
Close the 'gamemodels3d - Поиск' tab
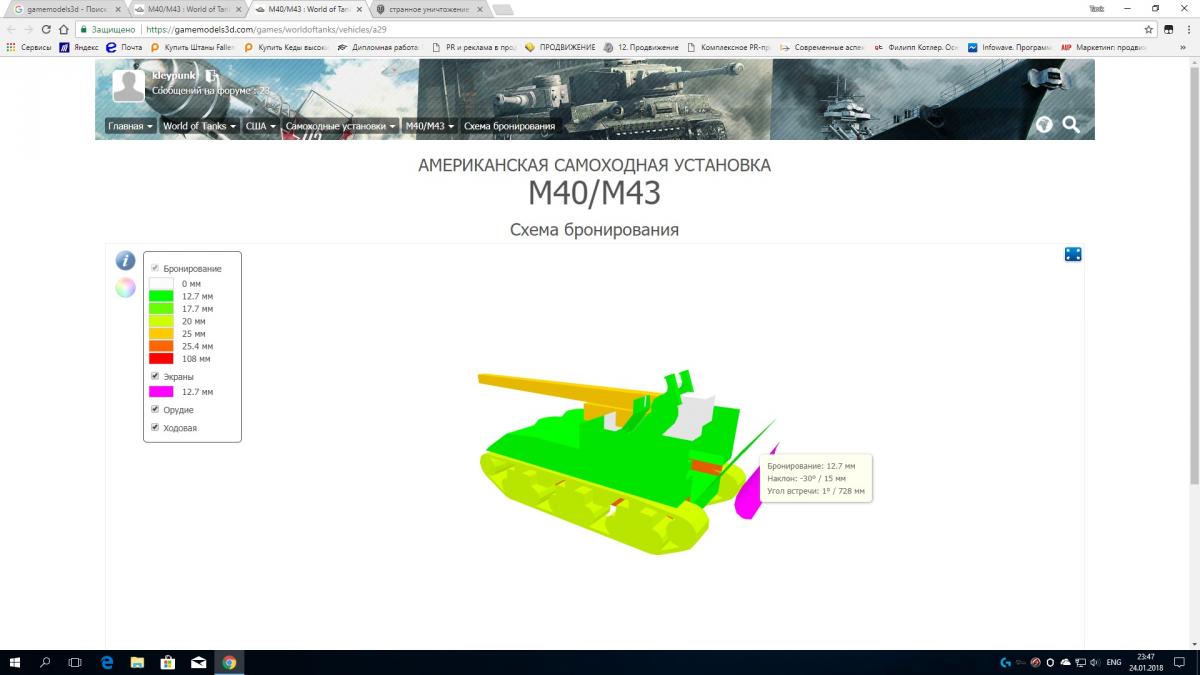pyautogui.click(x=117, y=8)
